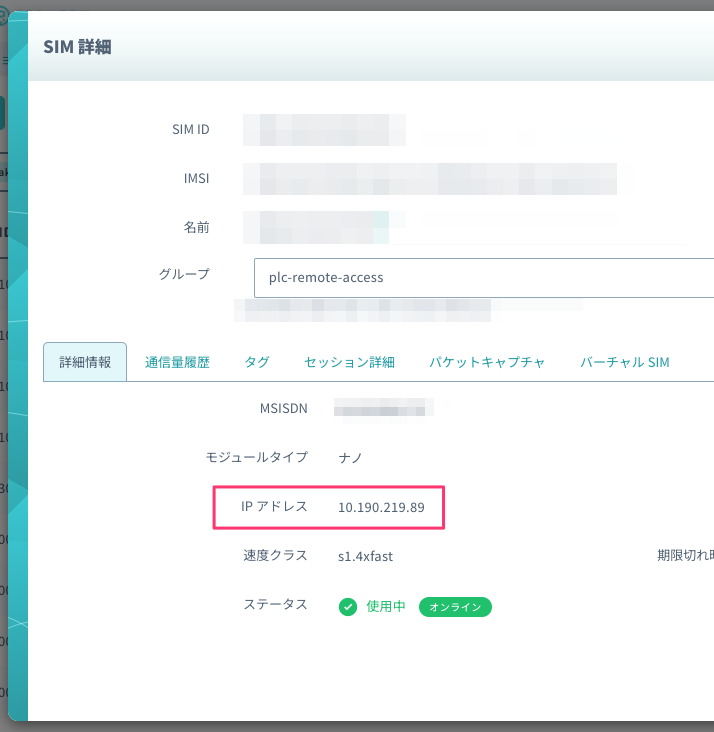Click the green checkmark status icon
This screenshot has width=714, height=732.
click(x=348, y=607)
